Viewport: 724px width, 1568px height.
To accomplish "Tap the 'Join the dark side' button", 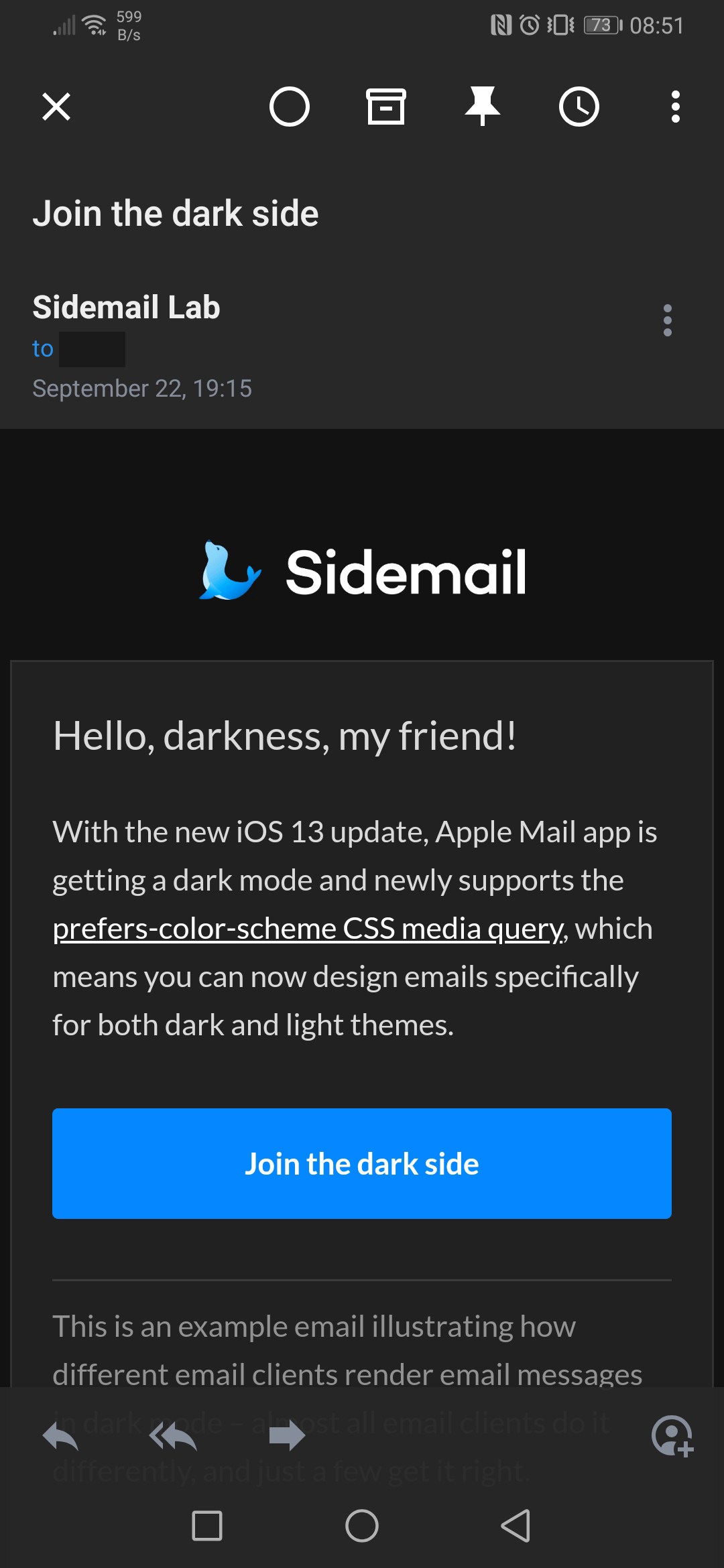I will [362, 1163].
